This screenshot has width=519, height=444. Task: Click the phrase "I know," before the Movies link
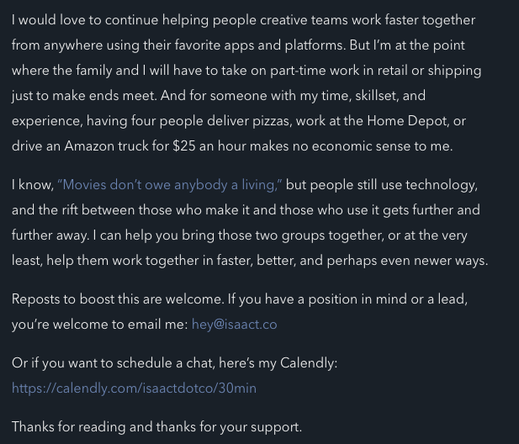(33, 185)
